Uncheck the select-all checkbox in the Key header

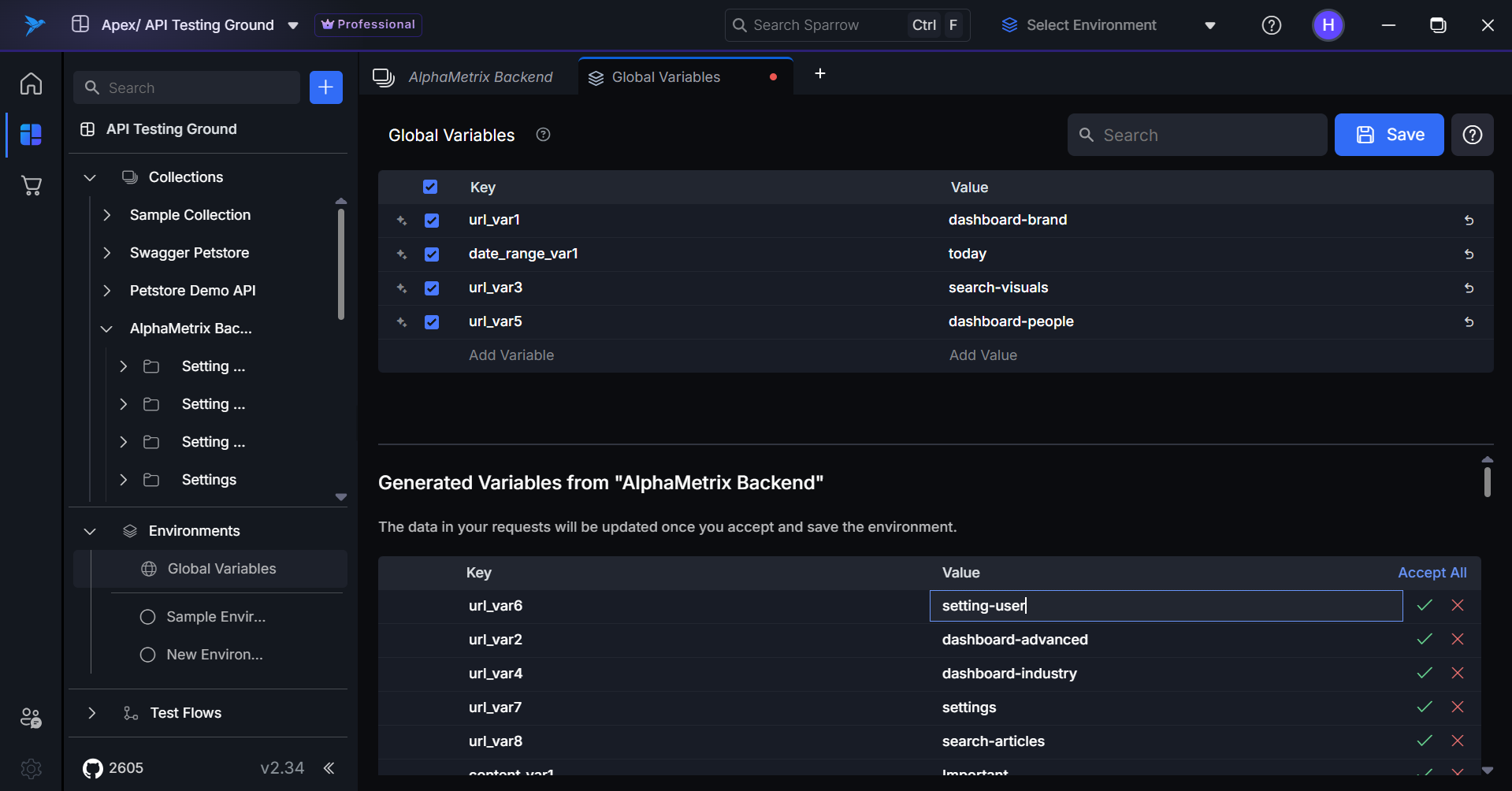(x=430, y=187)
